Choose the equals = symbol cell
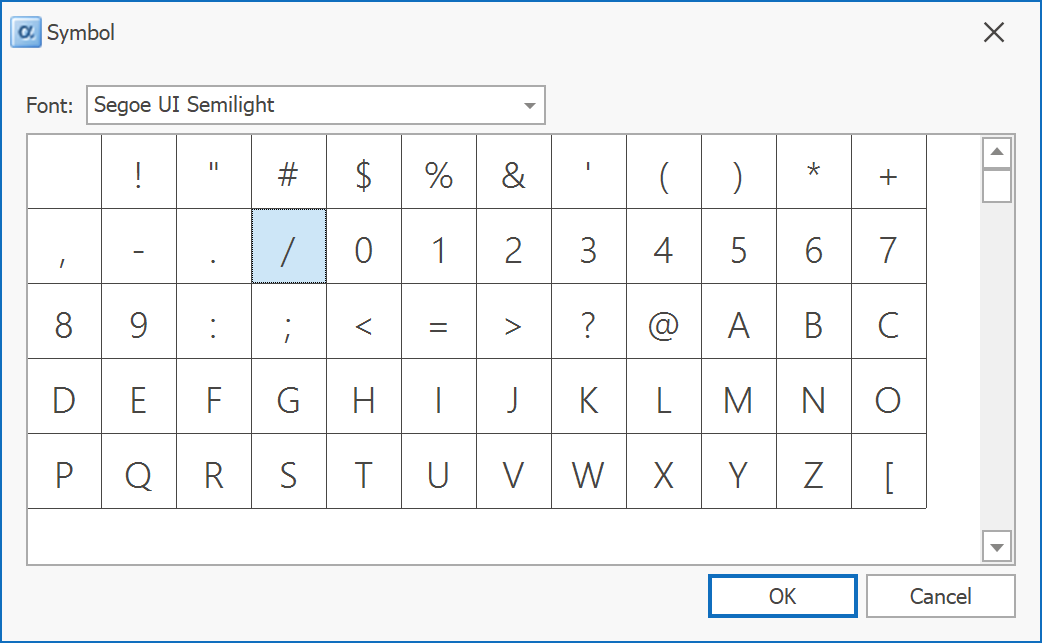 439,322
